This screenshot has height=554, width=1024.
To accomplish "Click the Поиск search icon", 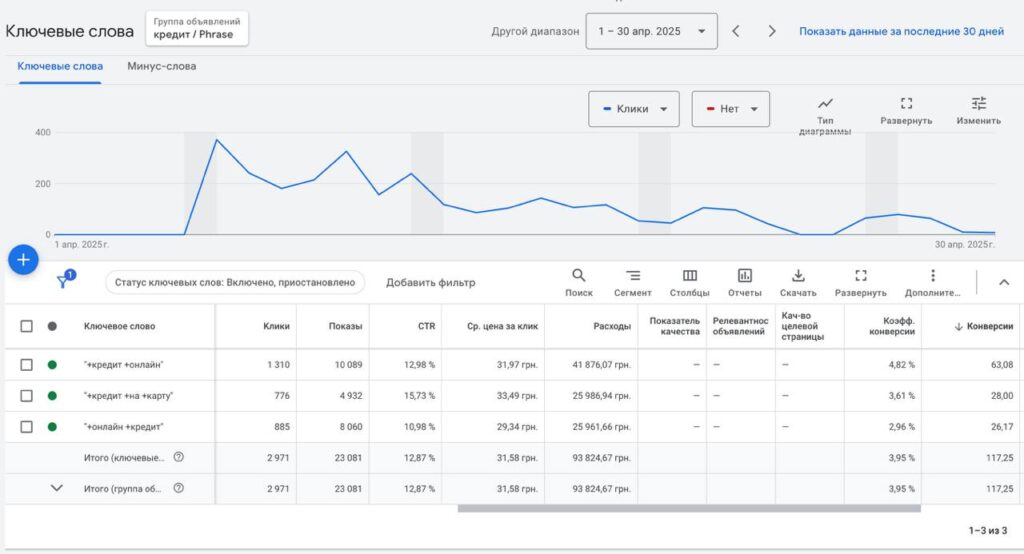I will coord(579,276).
